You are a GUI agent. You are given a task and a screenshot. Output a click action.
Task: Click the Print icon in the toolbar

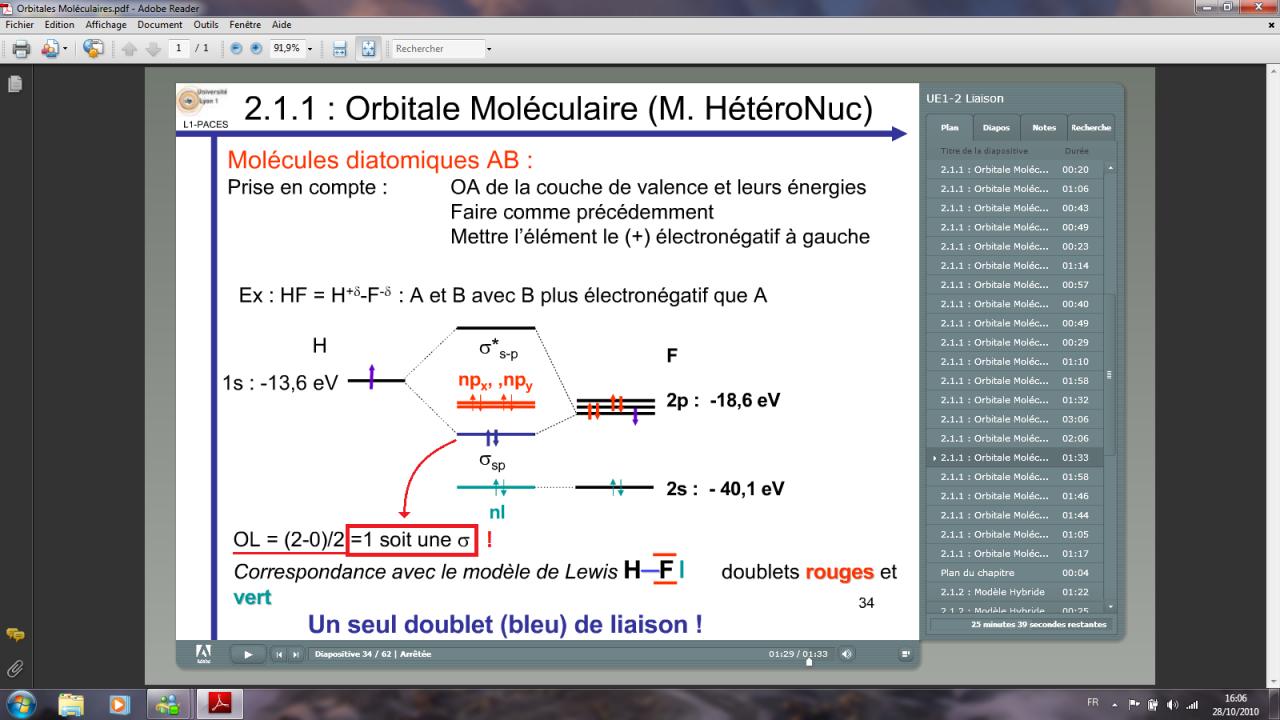tap(20, 48)
